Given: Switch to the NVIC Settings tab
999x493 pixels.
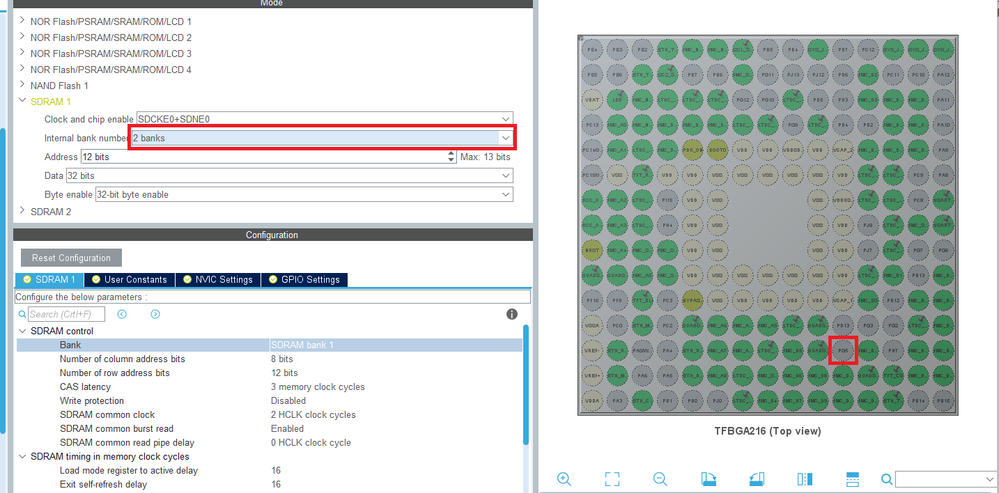Looking at the screenshot, I should (218, 280).
